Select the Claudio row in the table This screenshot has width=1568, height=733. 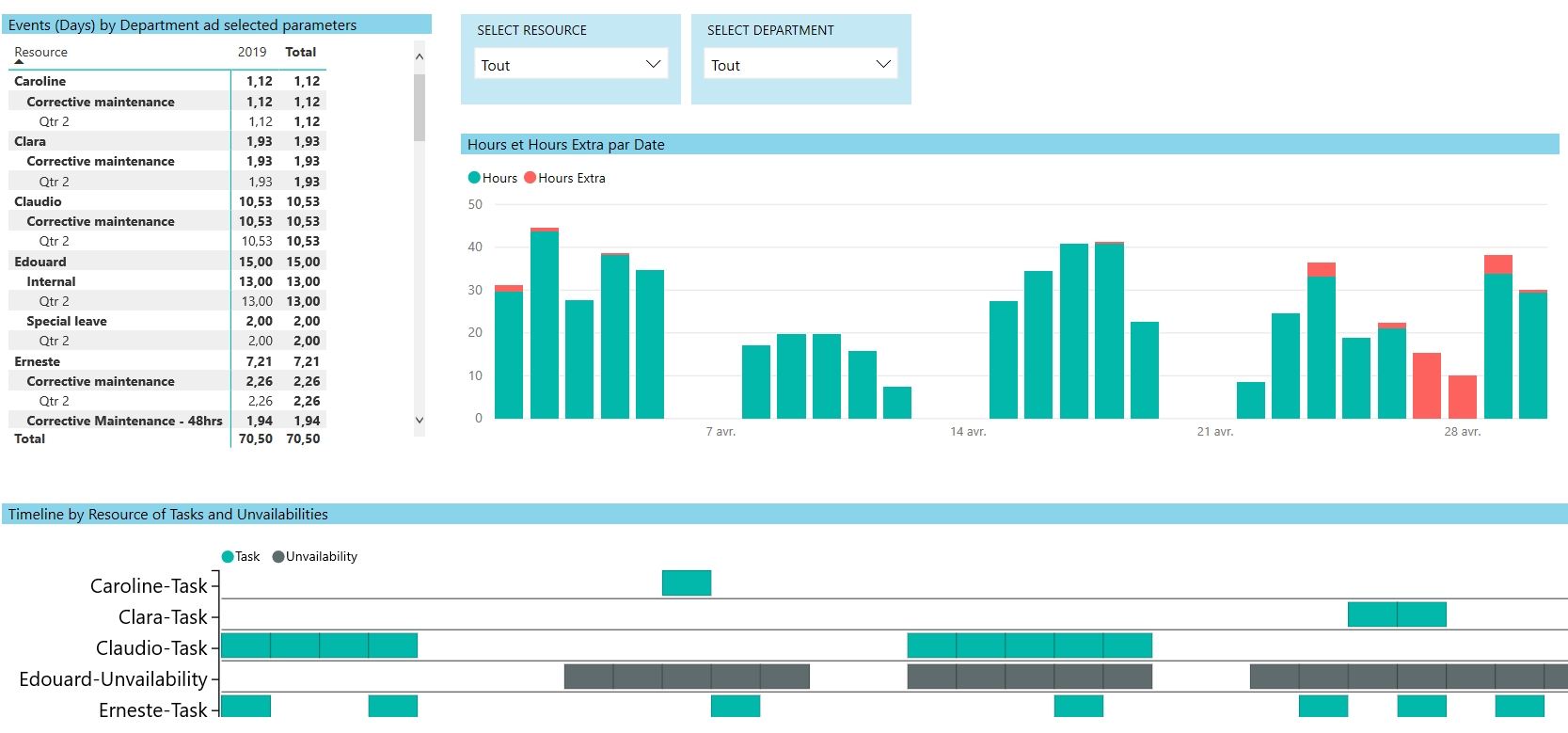tap(39, 201)
